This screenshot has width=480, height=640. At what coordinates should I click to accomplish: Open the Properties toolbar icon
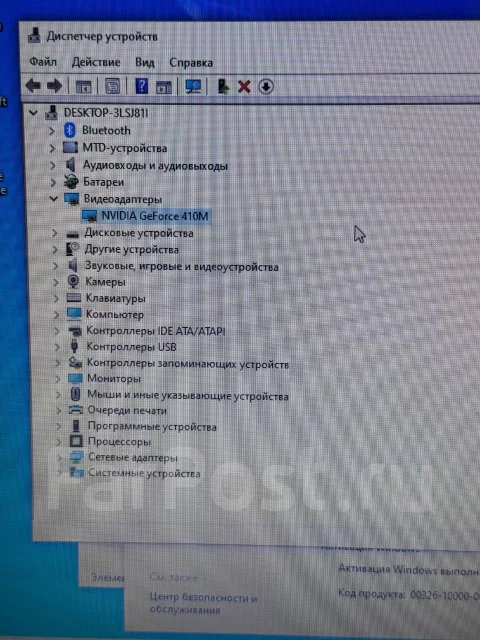[x=113, y=86]
